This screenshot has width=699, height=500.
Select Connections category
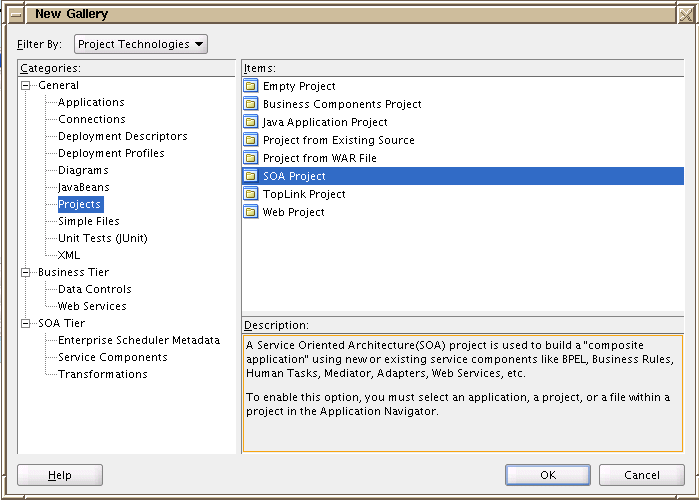[x=92, y=119]
